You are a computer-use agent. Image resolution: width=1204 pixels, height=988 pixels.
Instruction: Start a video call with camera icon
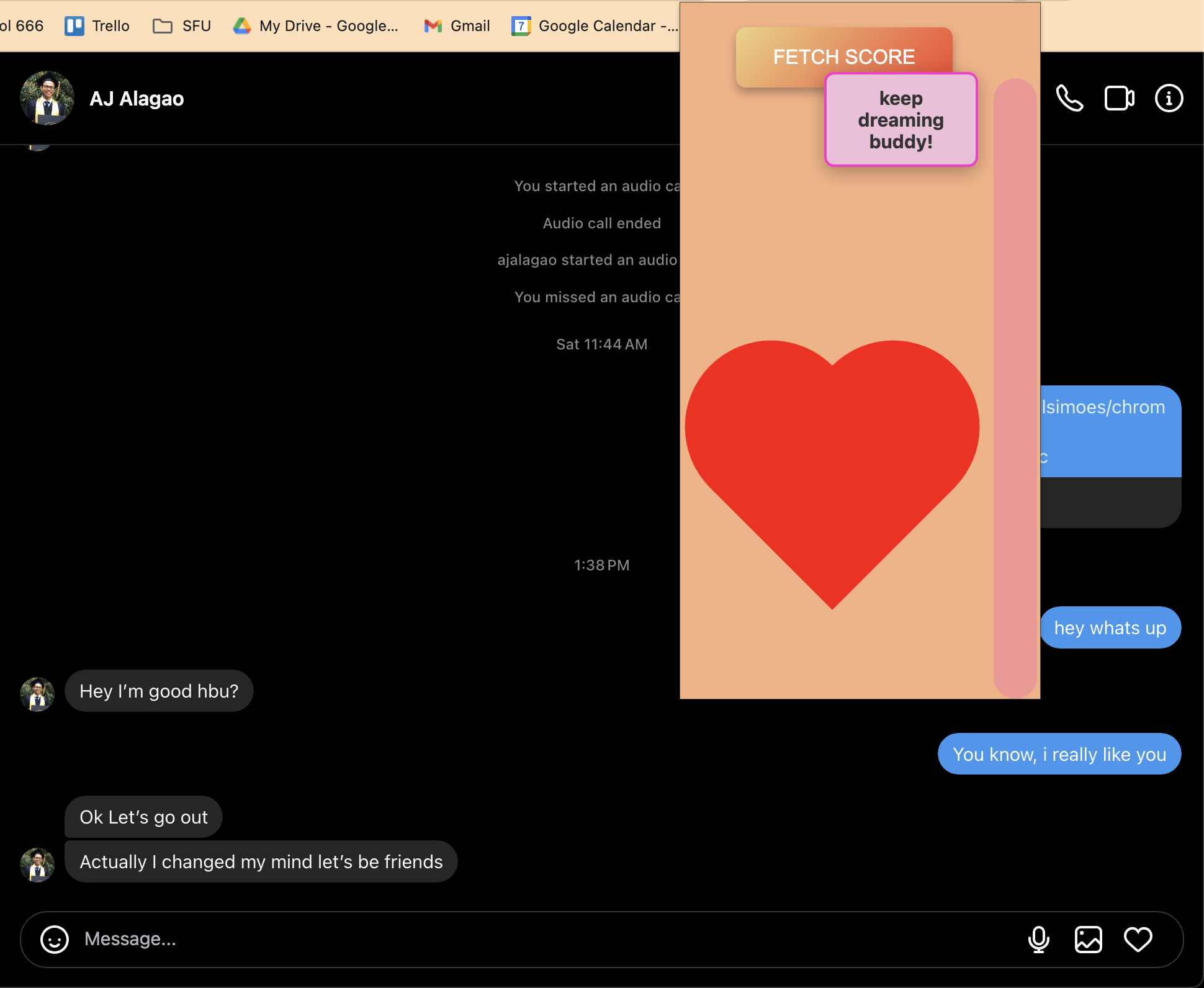click(x=1119, y=98)
